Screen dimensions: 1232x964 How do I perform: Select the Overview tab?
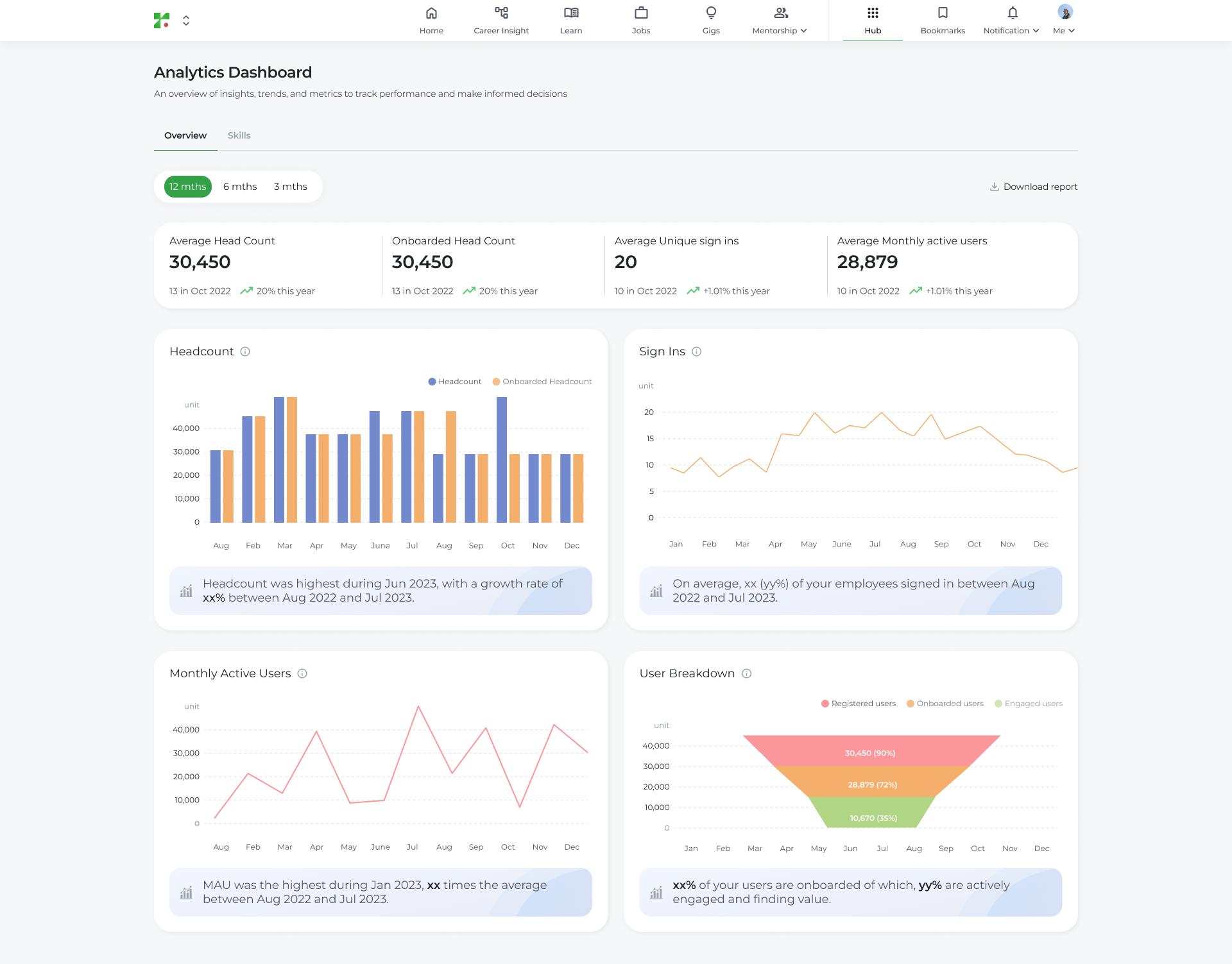(185, 135)
